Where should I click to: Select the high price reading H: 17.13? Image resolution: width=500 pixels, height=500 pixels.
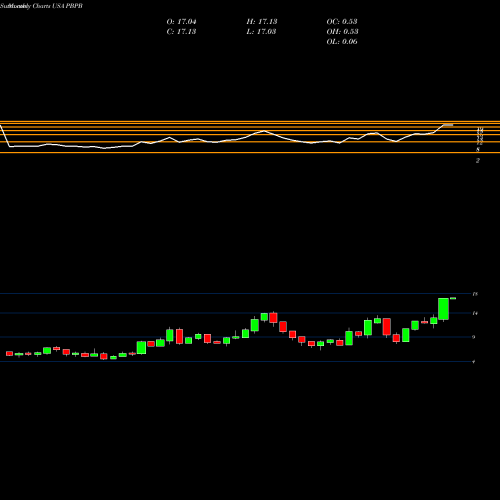(x=262, y=22)
